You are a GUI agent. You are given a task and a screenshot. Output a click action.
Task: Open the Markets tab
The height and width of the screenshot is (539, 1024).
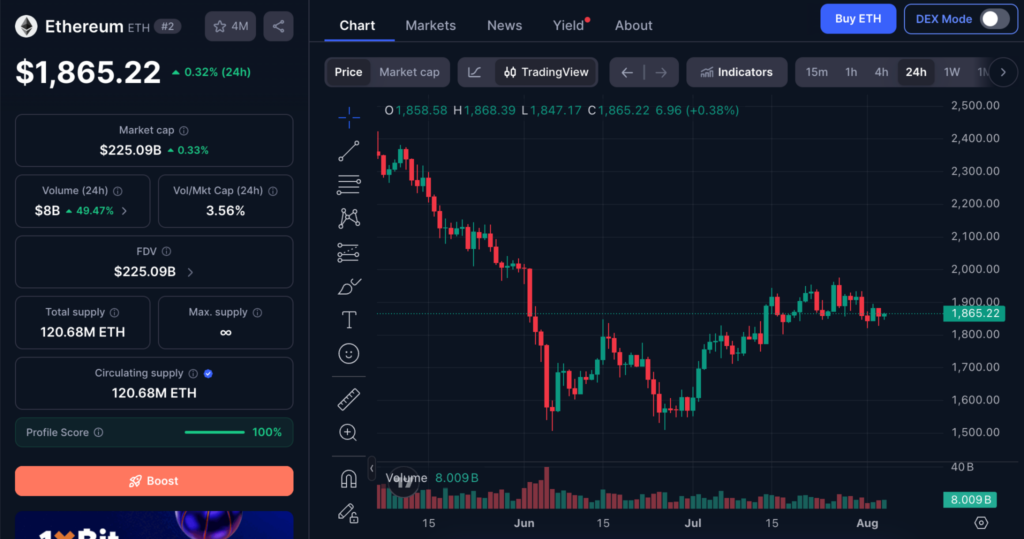pyautogui.click(x=430, y=25)
